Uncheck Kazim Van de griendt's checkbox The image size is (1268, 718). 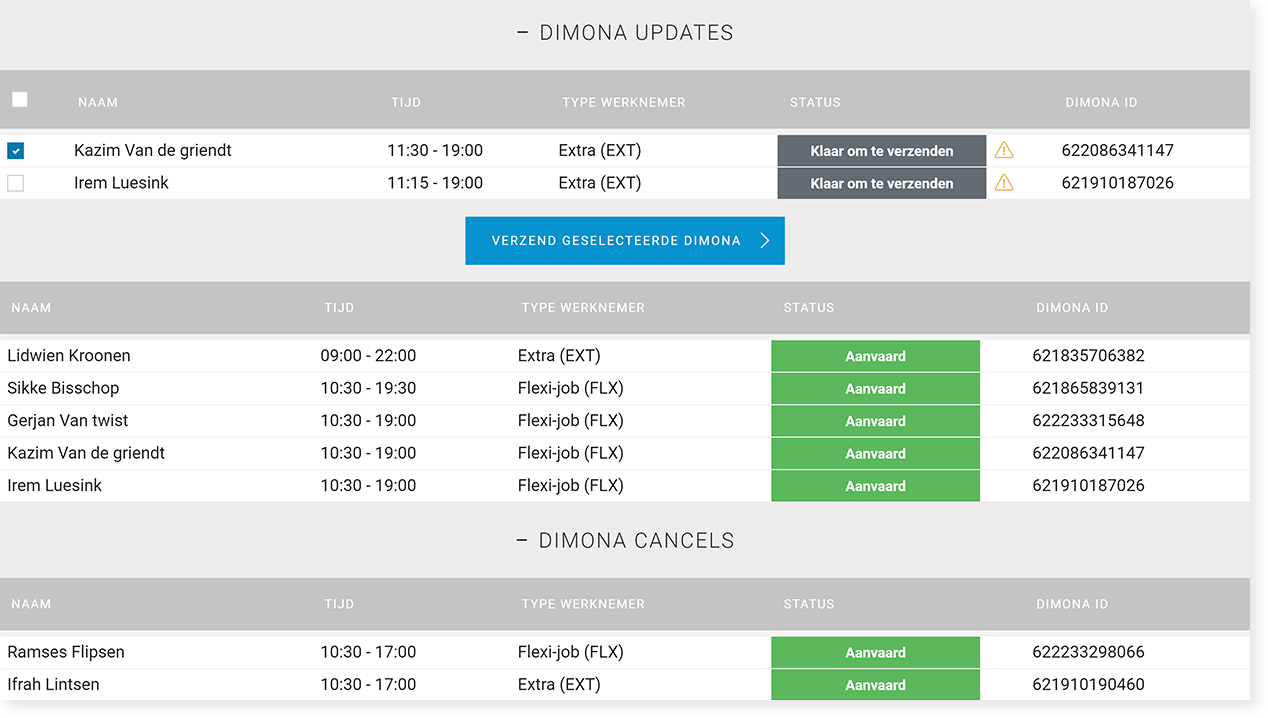click(x=15, y=151)
